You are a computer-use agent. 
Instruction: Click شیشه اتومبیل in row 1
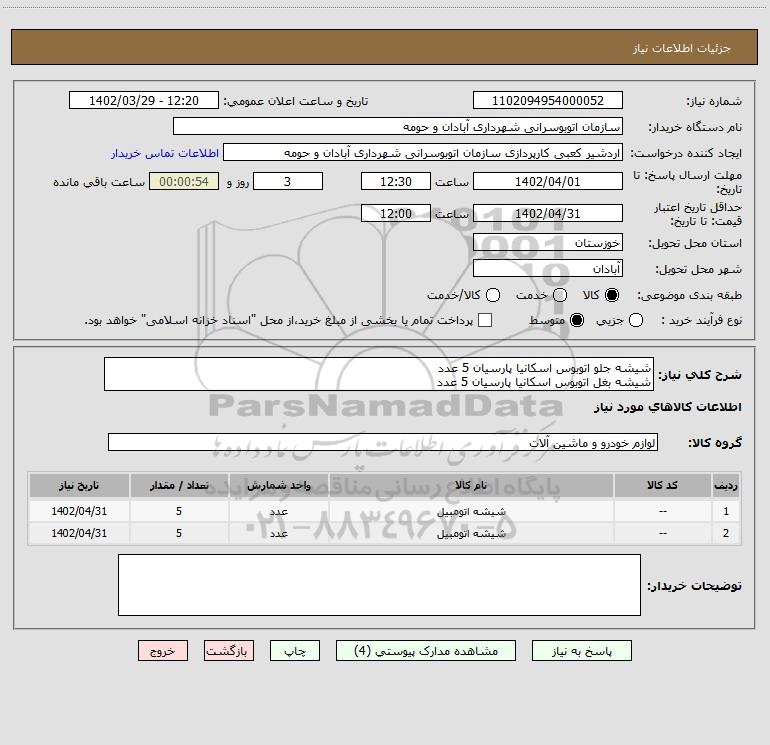point(471,511)
